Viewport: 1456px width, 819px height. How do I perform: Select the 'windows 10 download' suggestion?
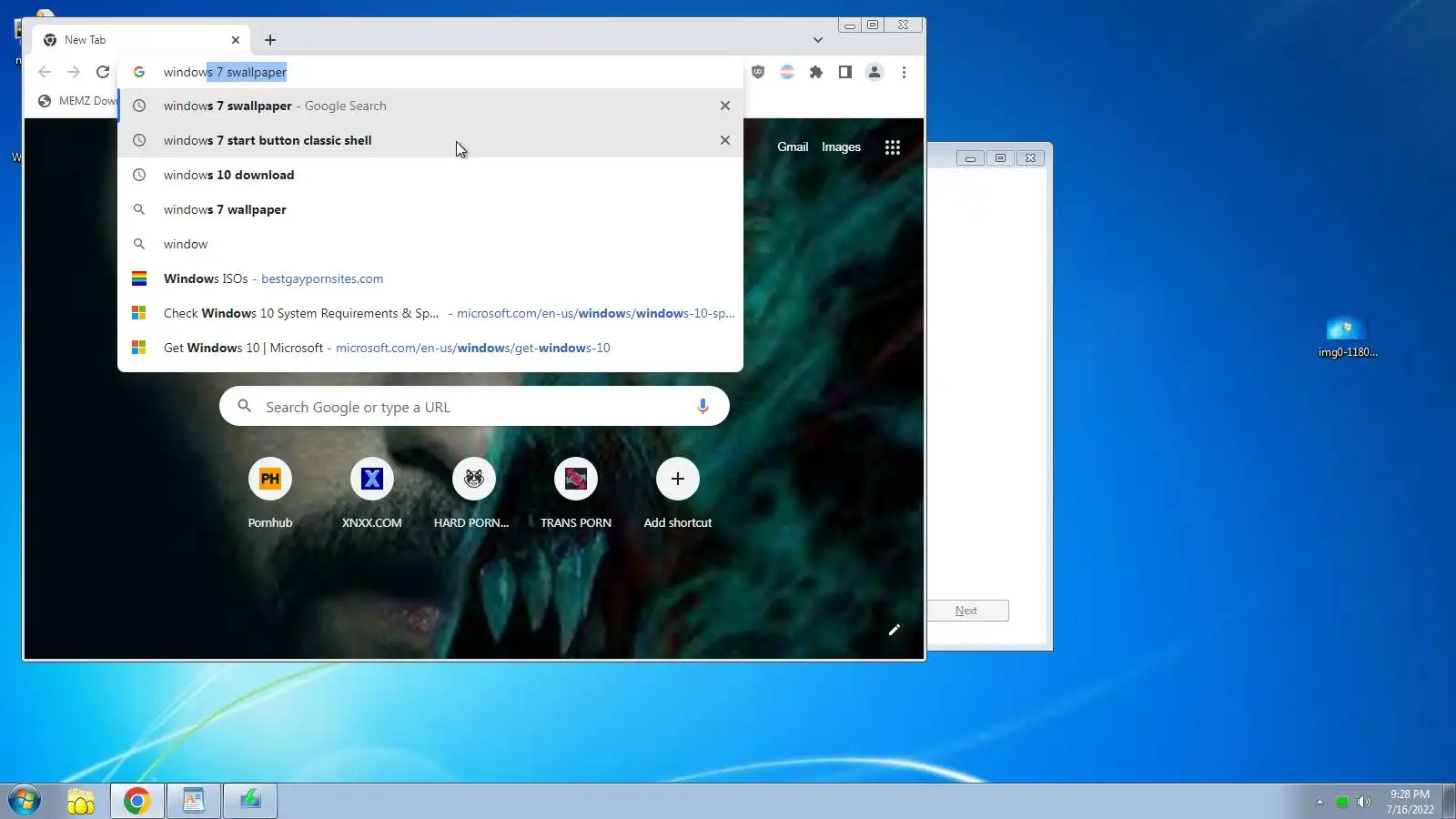pyautogui.click(x=430, y=175)
